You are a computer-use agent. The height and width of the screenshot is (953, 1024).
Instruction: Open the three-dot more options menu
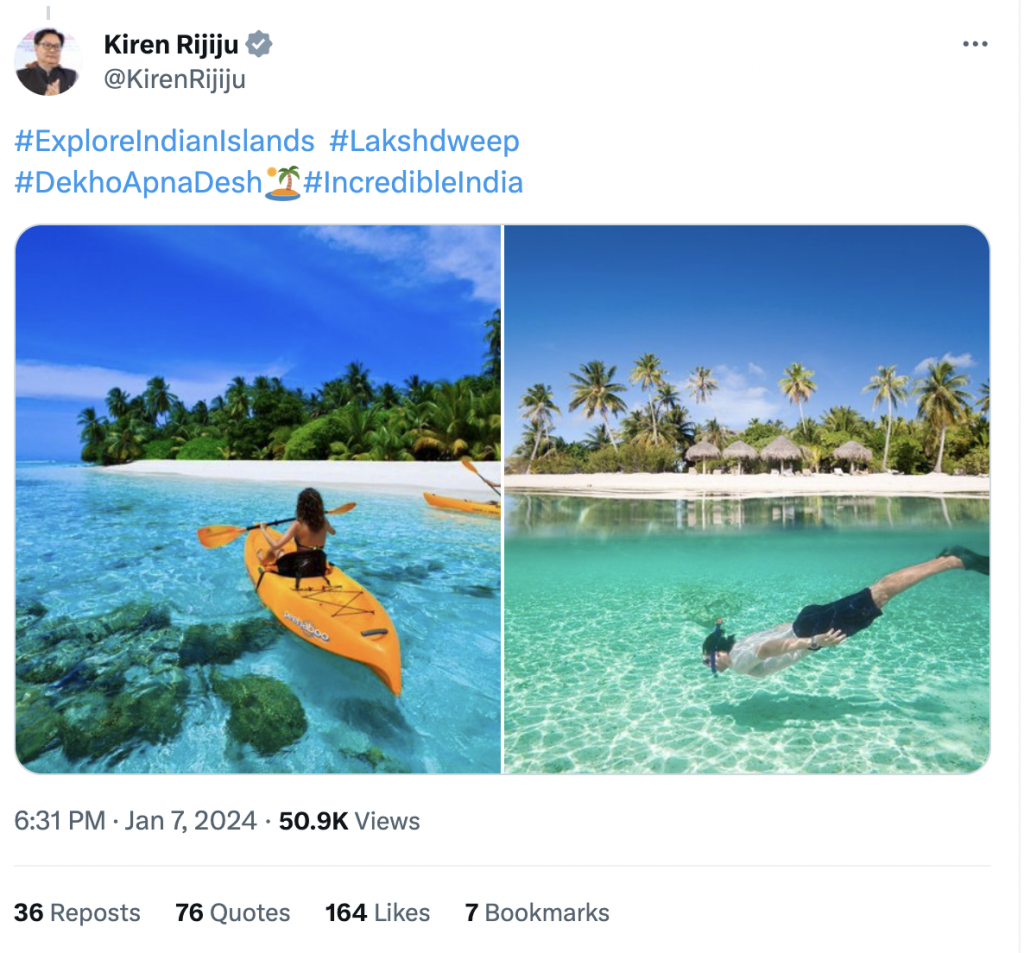click(x=974, y=44)
